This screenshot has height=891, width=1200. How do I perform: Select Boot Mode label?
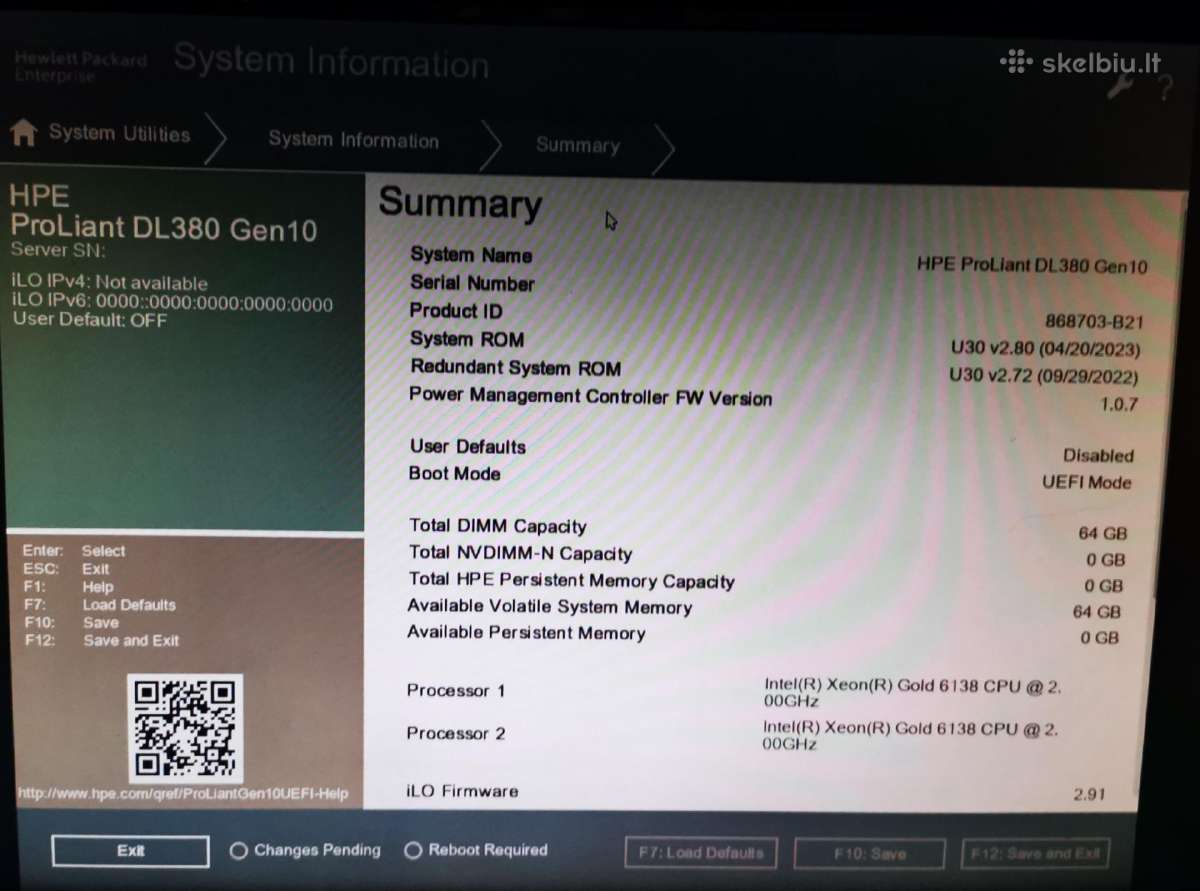[455, 474]
